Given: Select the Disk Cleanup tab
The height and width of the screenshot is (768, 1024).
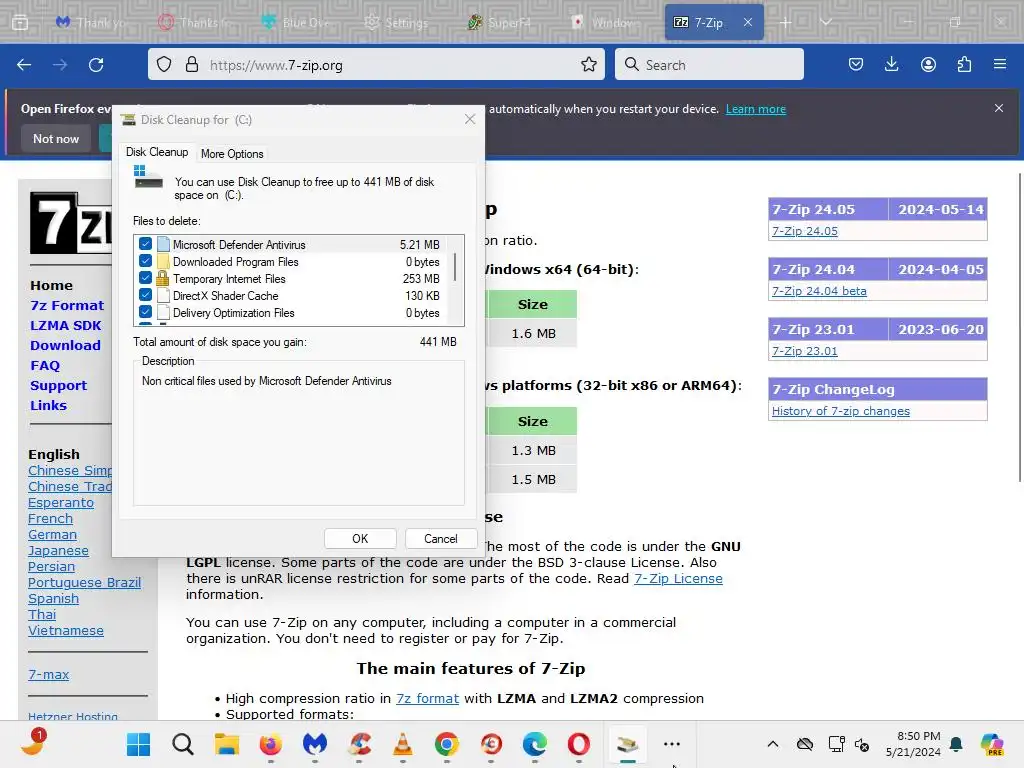Looking at the screenshot, I should point(157,152).
